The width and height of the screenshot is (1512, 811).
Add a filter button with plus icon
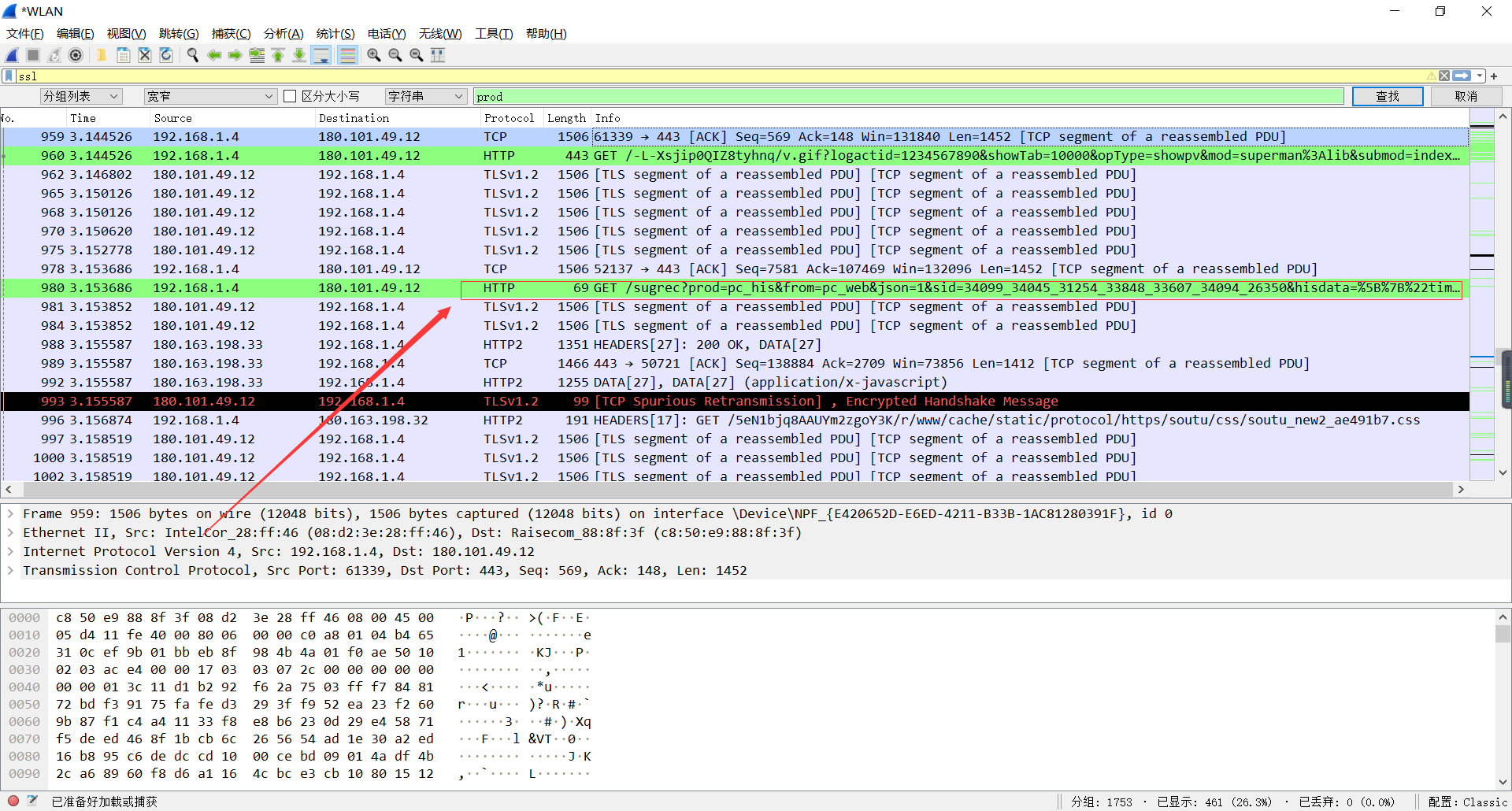pyautogui.click(x=1494, y=76)
